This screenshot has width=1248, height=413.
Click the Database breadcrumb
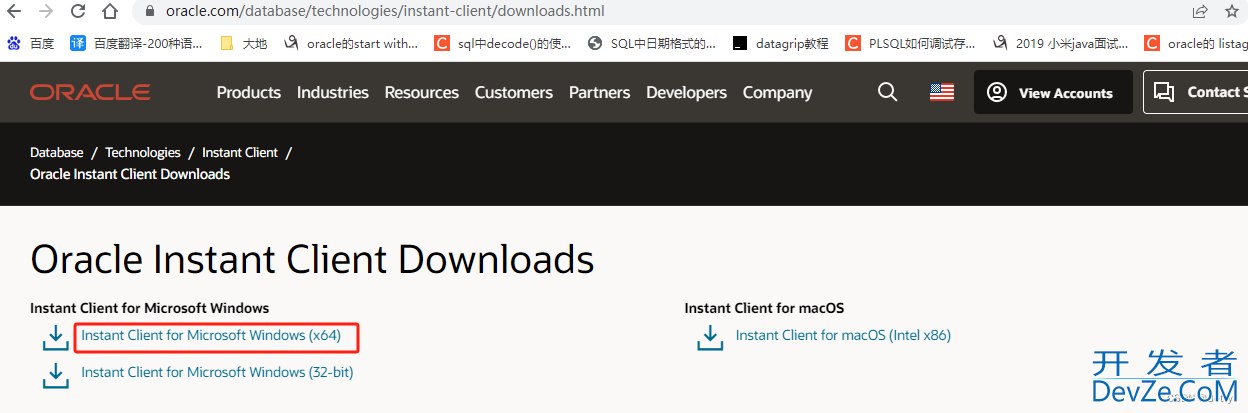(57, 152)
